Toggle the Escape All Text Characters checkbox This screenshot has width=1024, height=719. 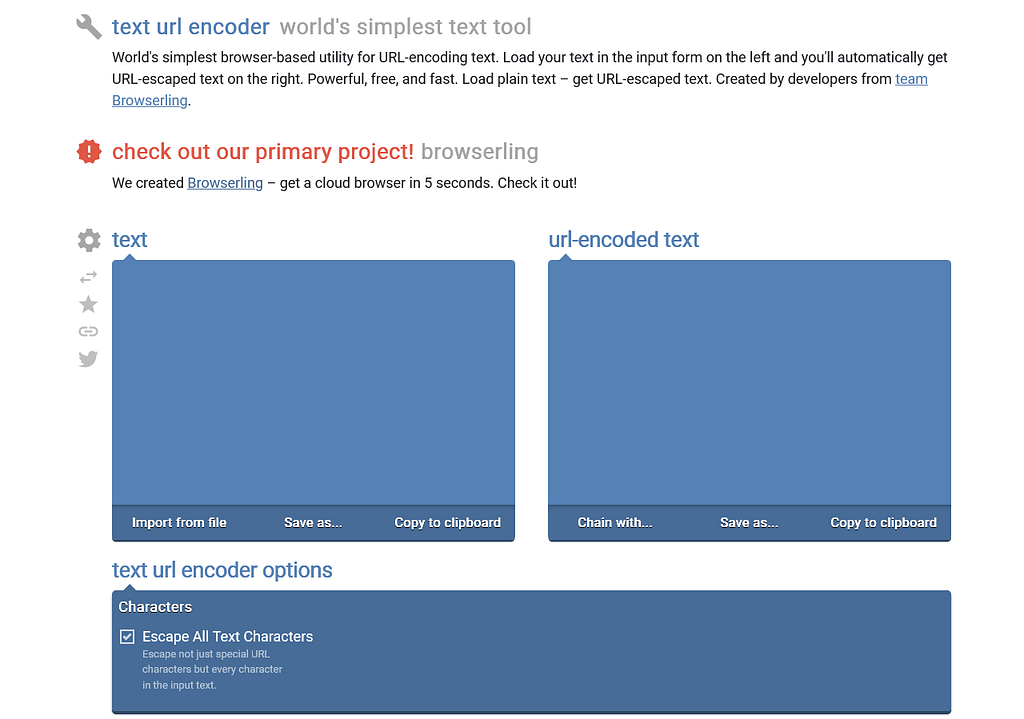(127, 637)
